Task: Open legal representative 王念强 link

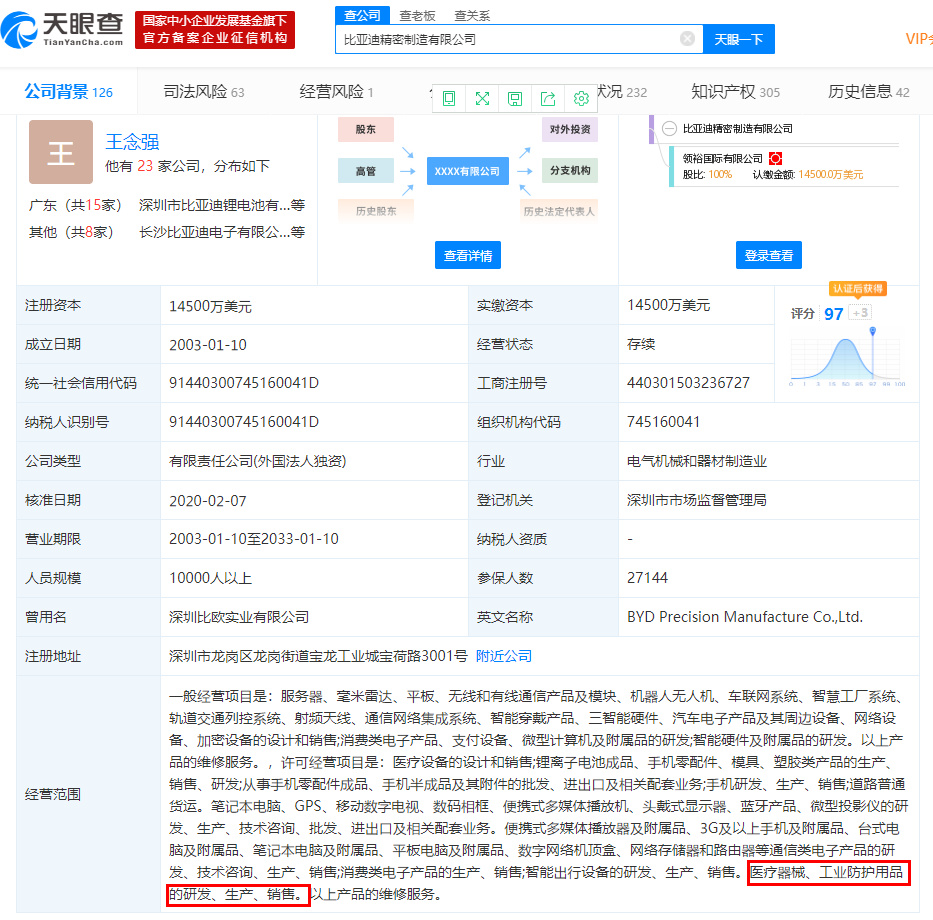Action: [x=132, y=142]
